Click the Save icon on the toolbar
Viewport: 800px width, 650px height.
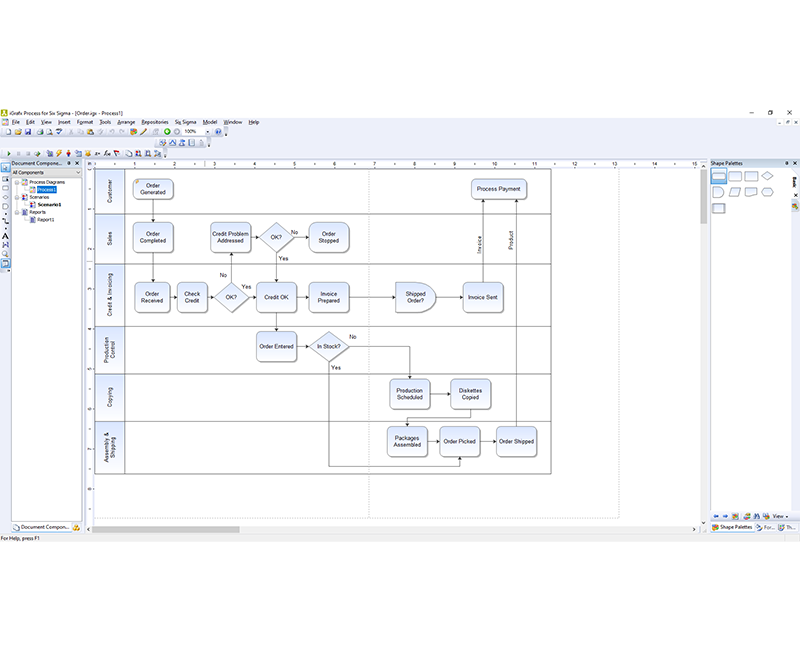click(x=30, y=133)
